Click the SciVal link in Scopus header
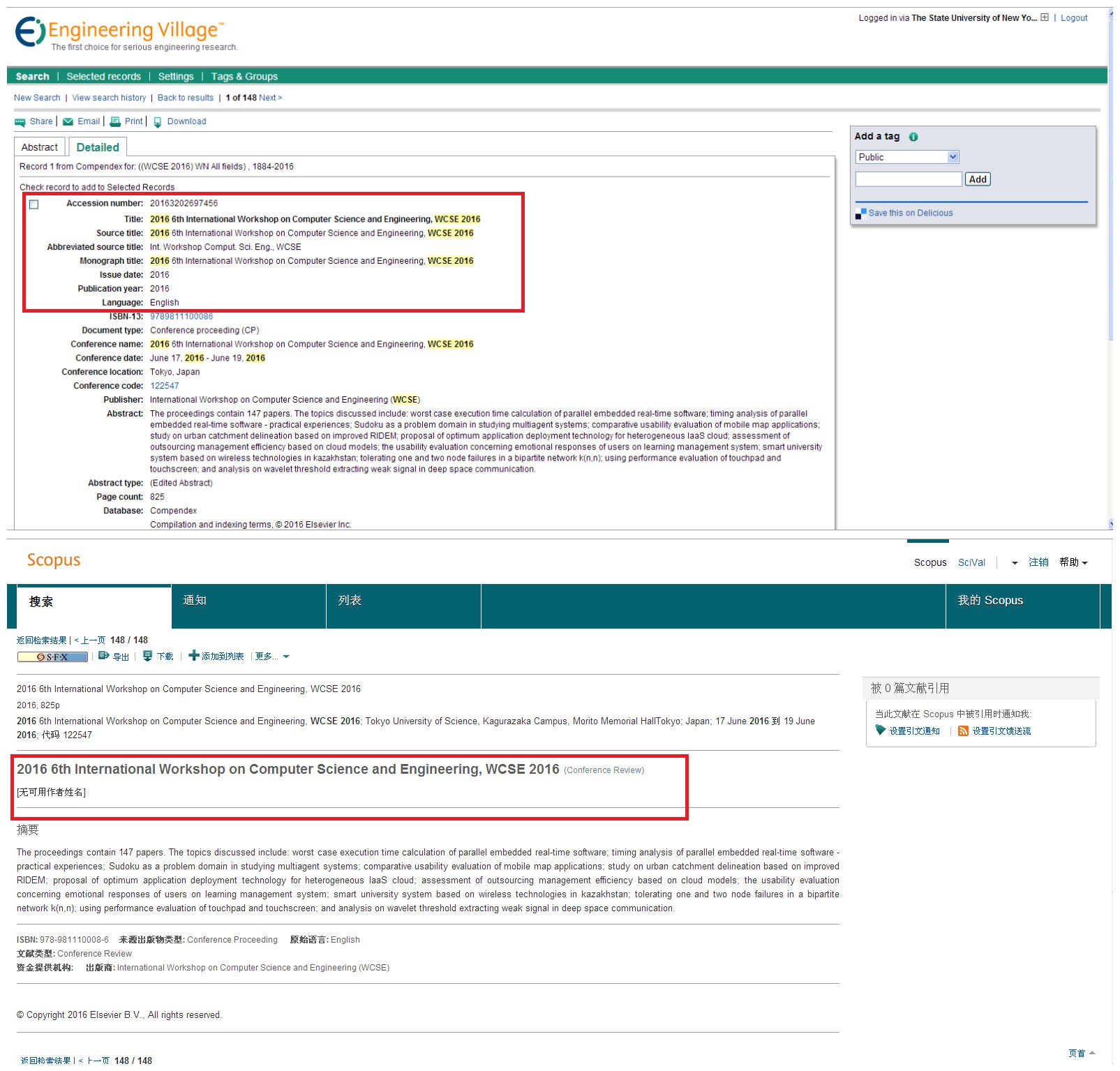Image resolution: width=1120 pixels, height=1071 pixels. pos(971,563)
